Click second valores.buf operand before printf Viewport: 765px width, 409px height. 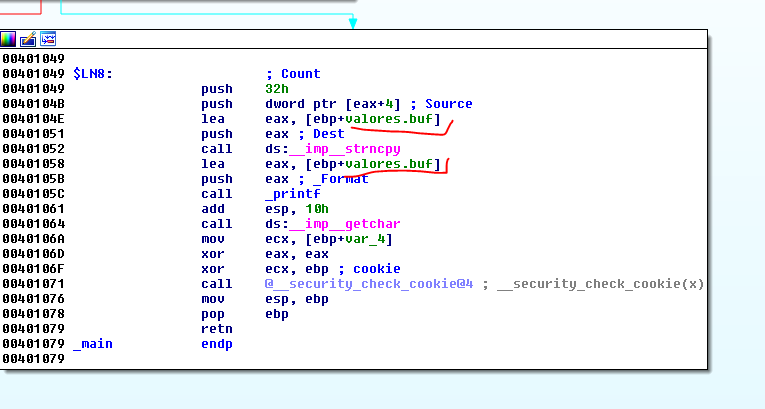pyautogui.click(x=390, y=164)
